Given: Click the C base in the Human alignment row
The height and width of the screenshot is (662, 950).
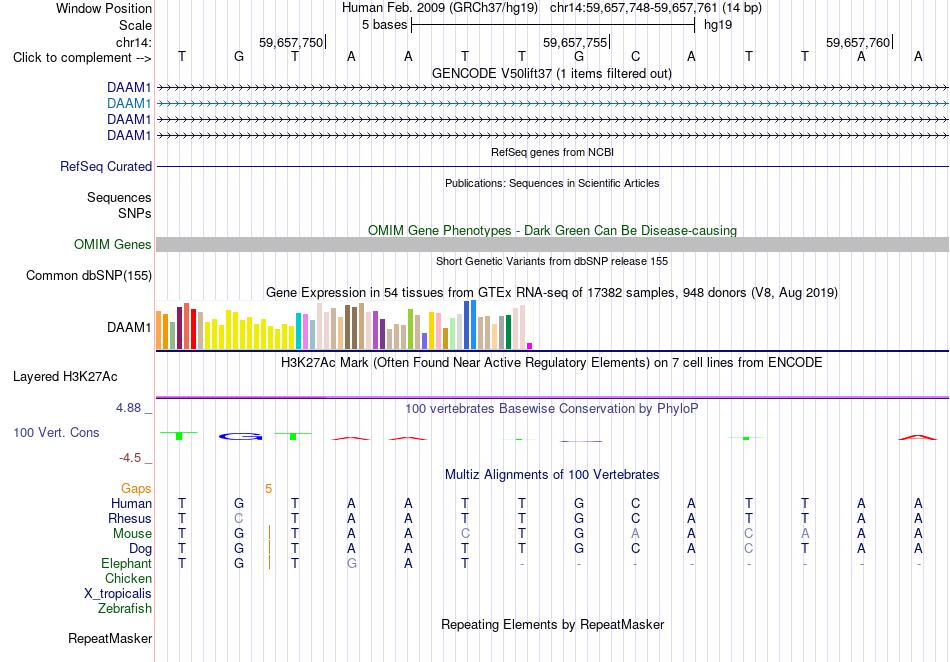Looking at the screenshot, I should [635, 503].
